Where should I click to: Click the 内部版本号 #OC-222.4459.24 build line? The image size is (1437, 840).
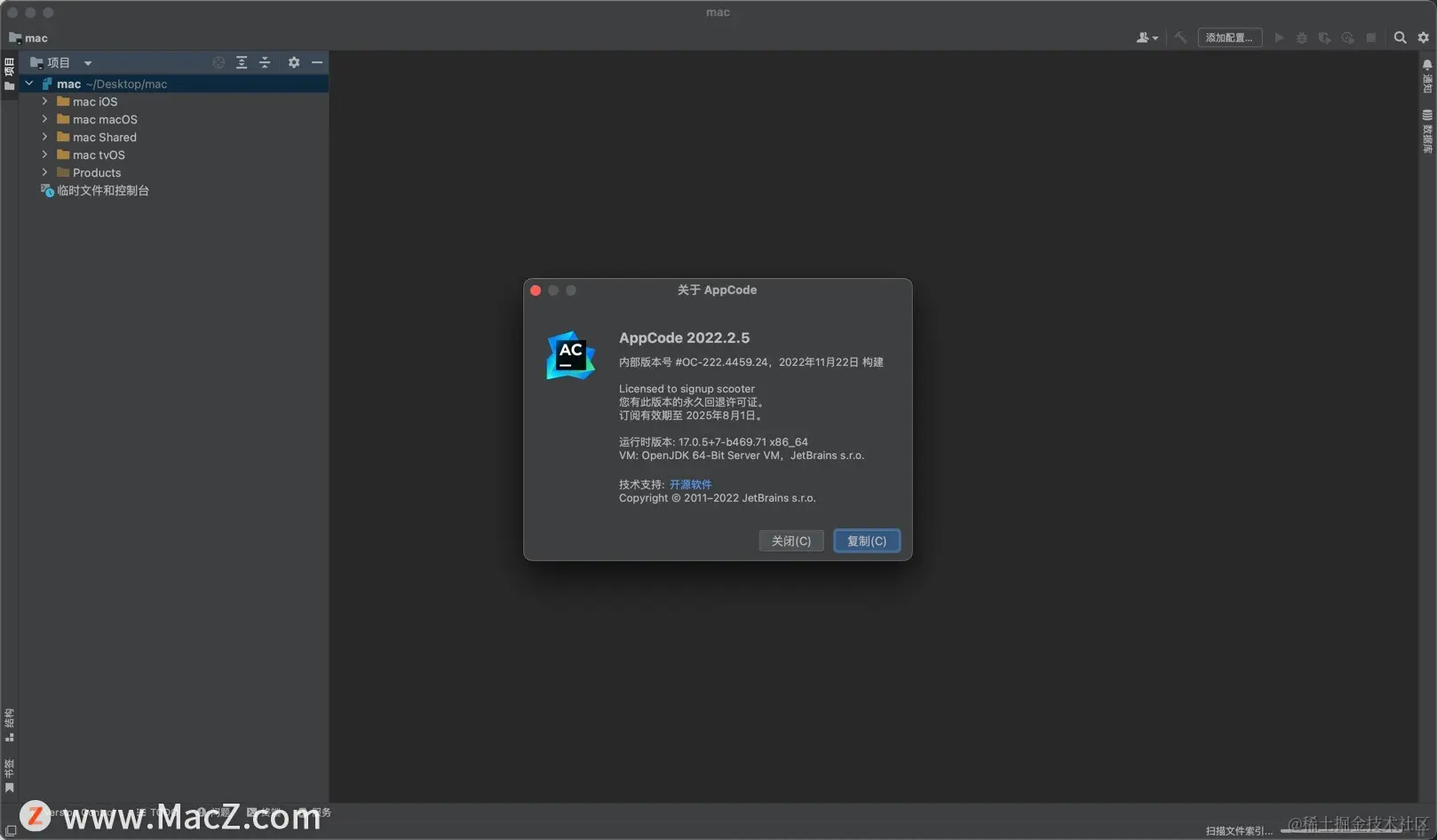751,362
